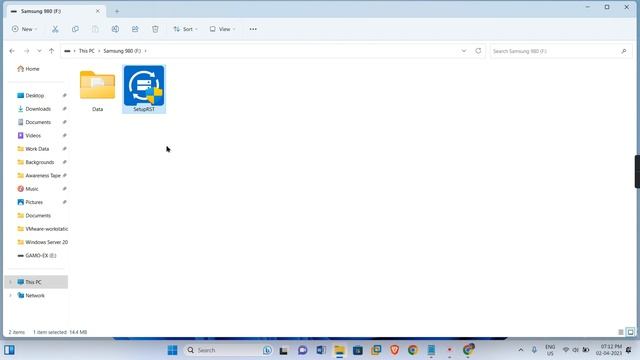640x360 pixels.
Task: Launch Word from the taskbar
Action: point(321,350)
